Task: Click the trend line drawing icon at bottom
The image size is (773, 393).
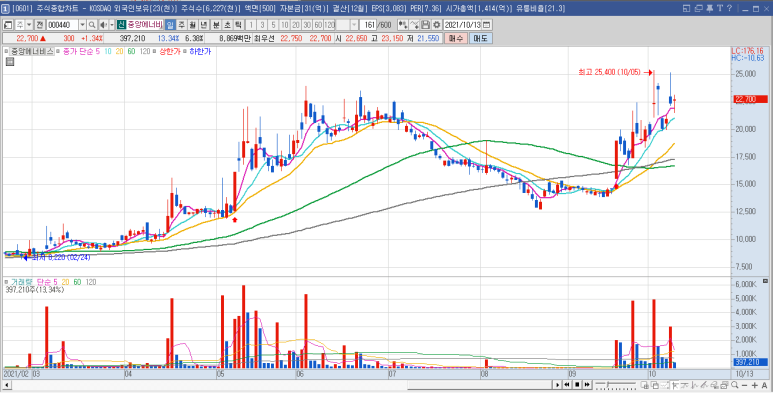Action: [x=704, y=385]
